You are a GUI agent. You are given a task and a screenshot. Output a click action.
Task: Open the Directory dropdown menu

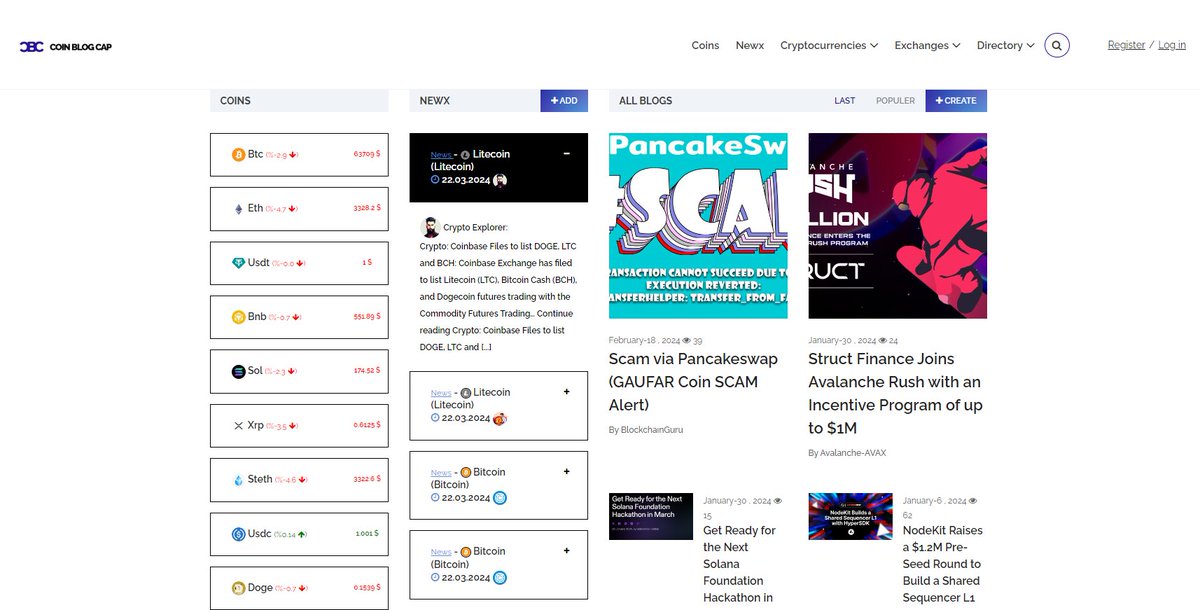(x=1006, y=45)
